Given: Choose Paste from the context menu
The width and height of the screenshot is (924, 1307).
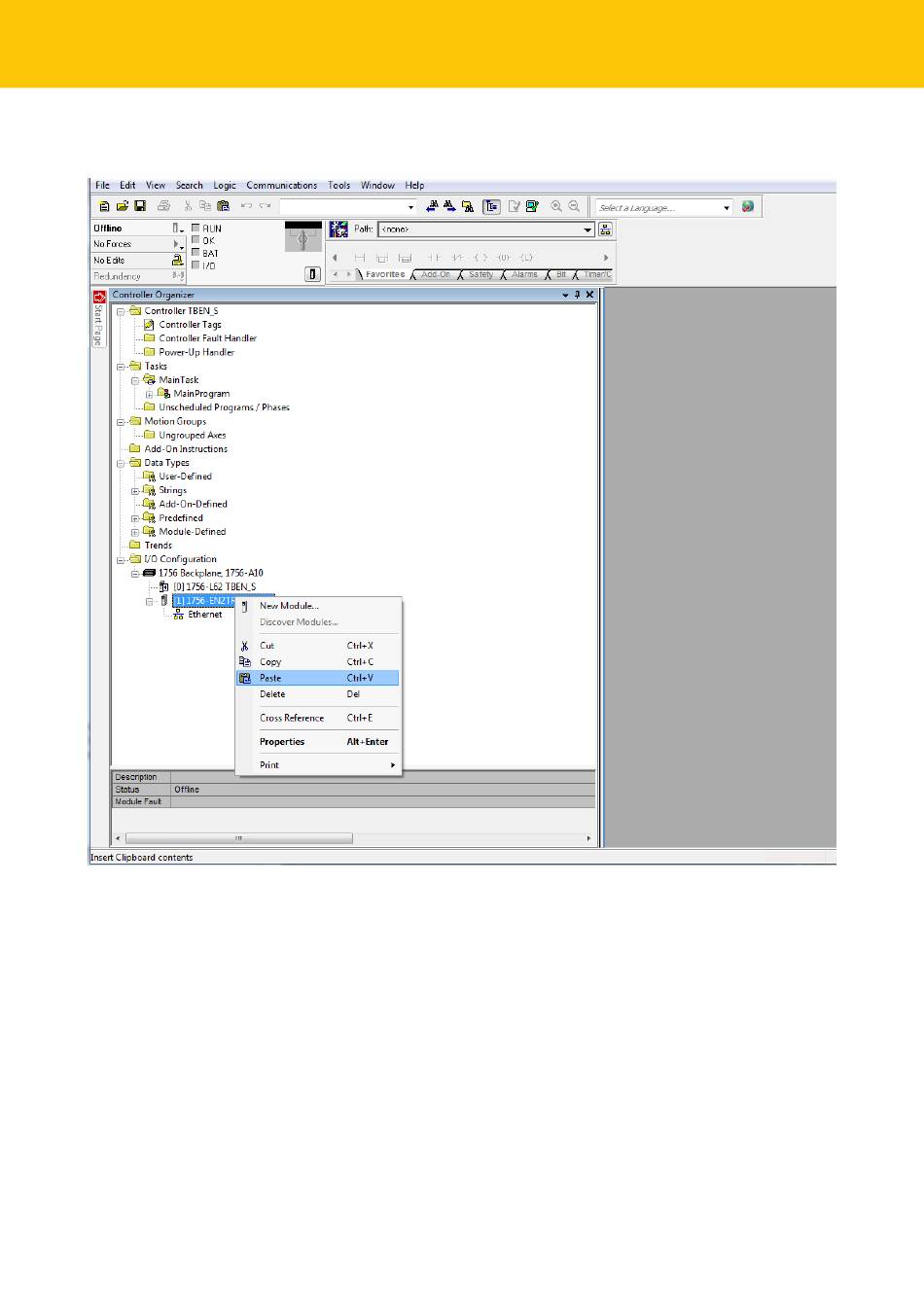Looking at the screenshot, I should coord(317,678).
